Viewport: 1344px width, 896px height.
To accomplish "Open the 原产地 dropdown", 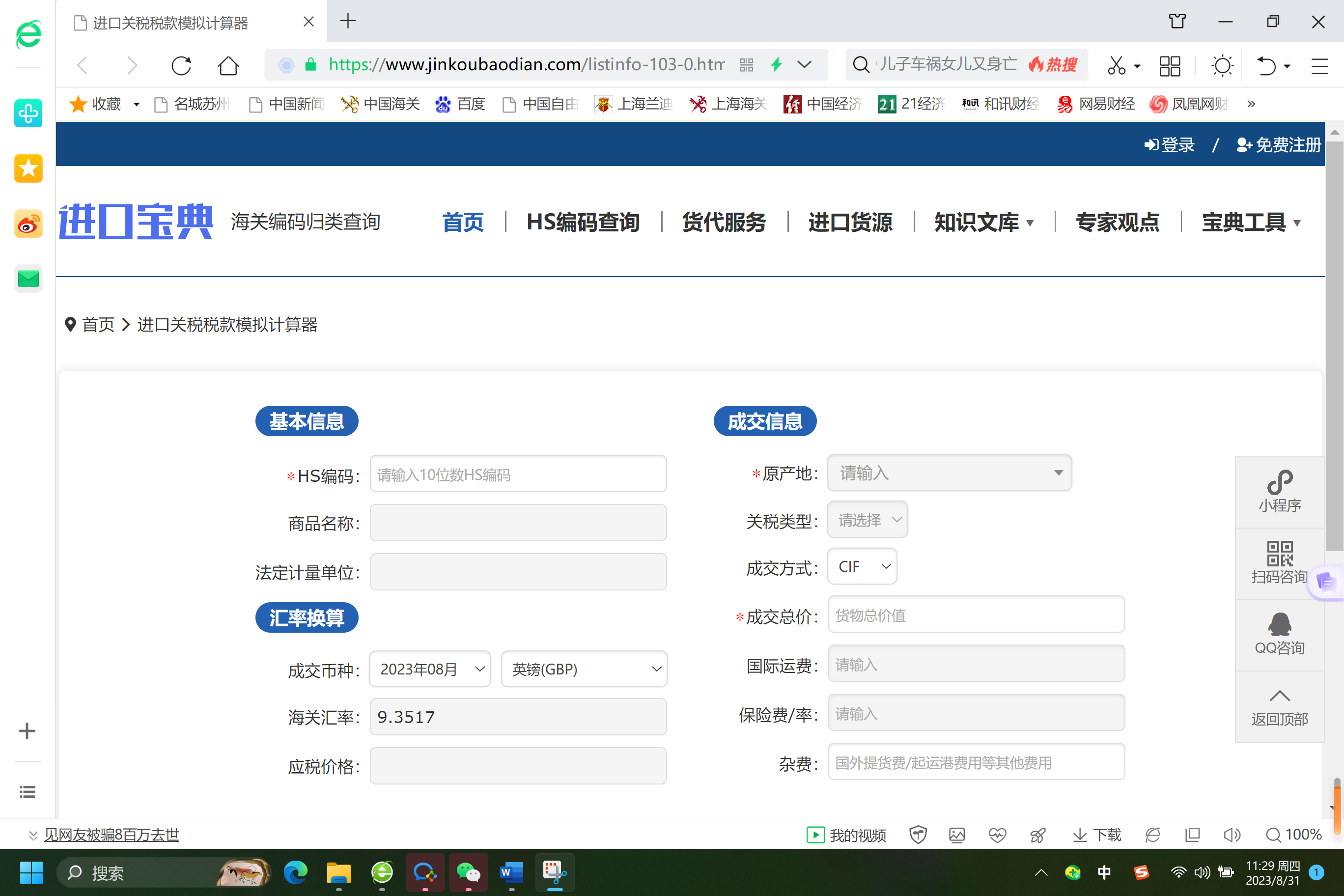I will click(949, 473).
